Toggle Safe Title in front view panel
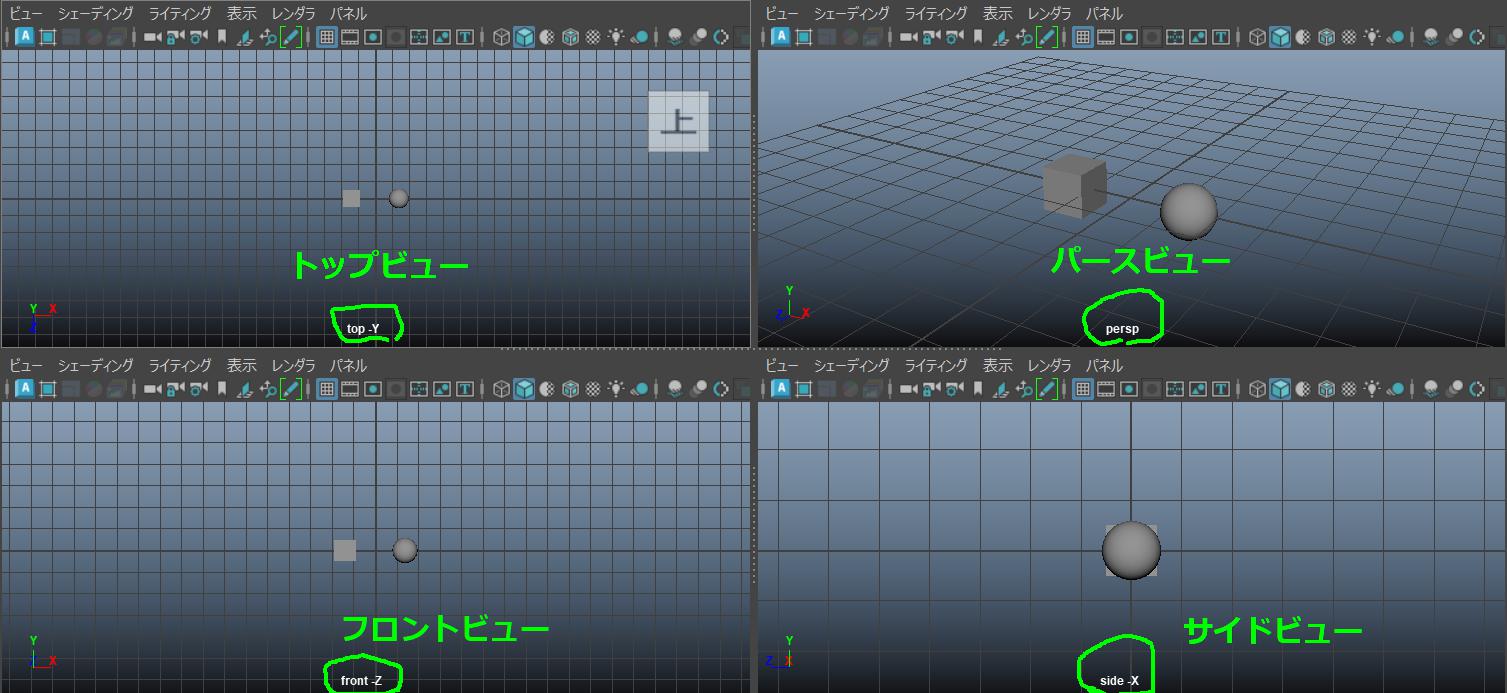The height and width of the screenshot is (693, 1507). click(x=465, y=389)
